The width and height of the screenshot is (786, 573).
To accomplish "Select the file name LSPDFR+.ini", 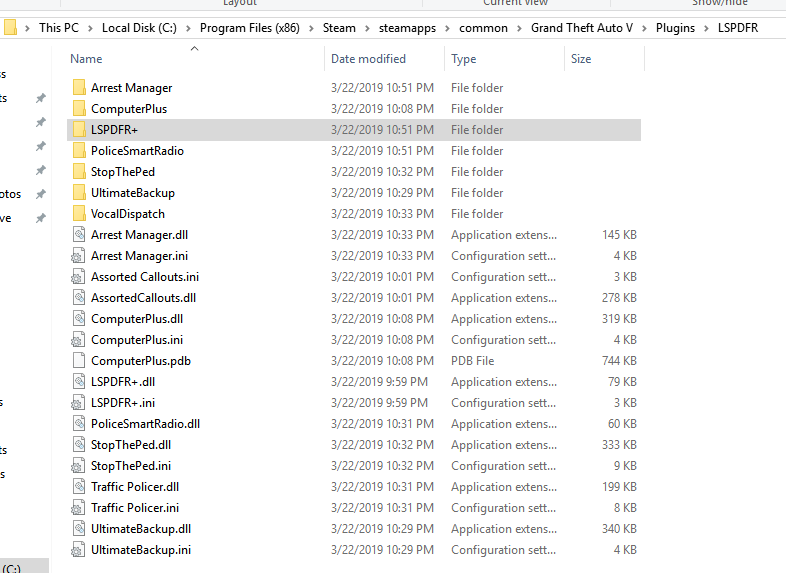I will pyautogui.click(x=123, y=403).
